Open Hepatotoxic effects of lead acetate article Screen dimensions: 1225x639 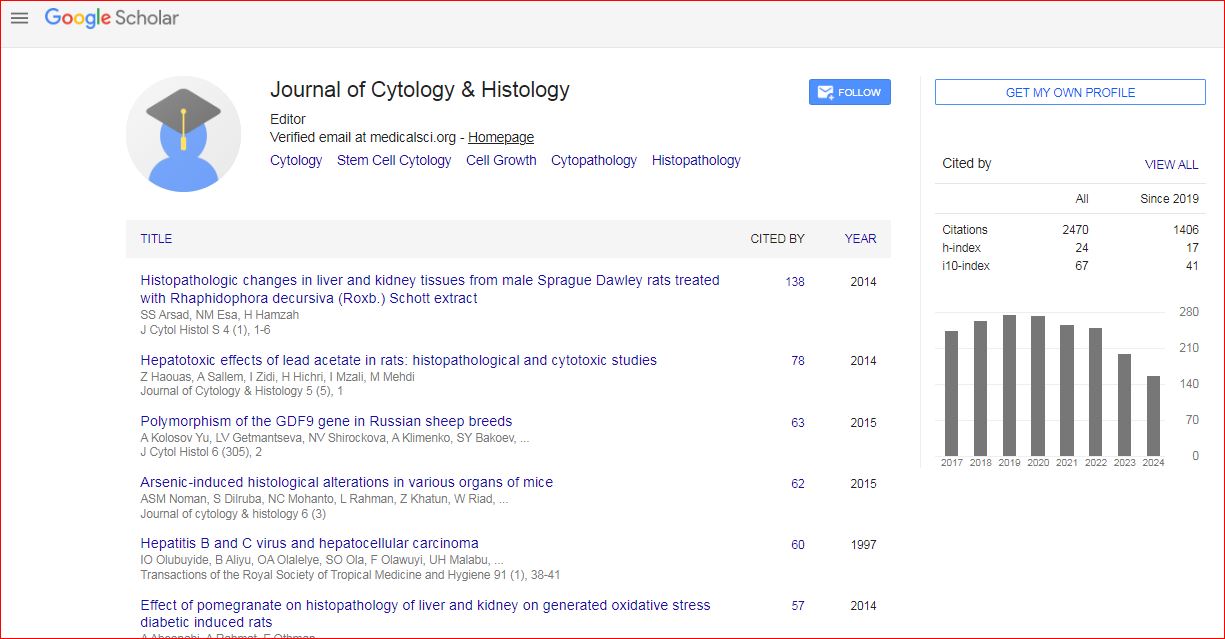(398, 360)
